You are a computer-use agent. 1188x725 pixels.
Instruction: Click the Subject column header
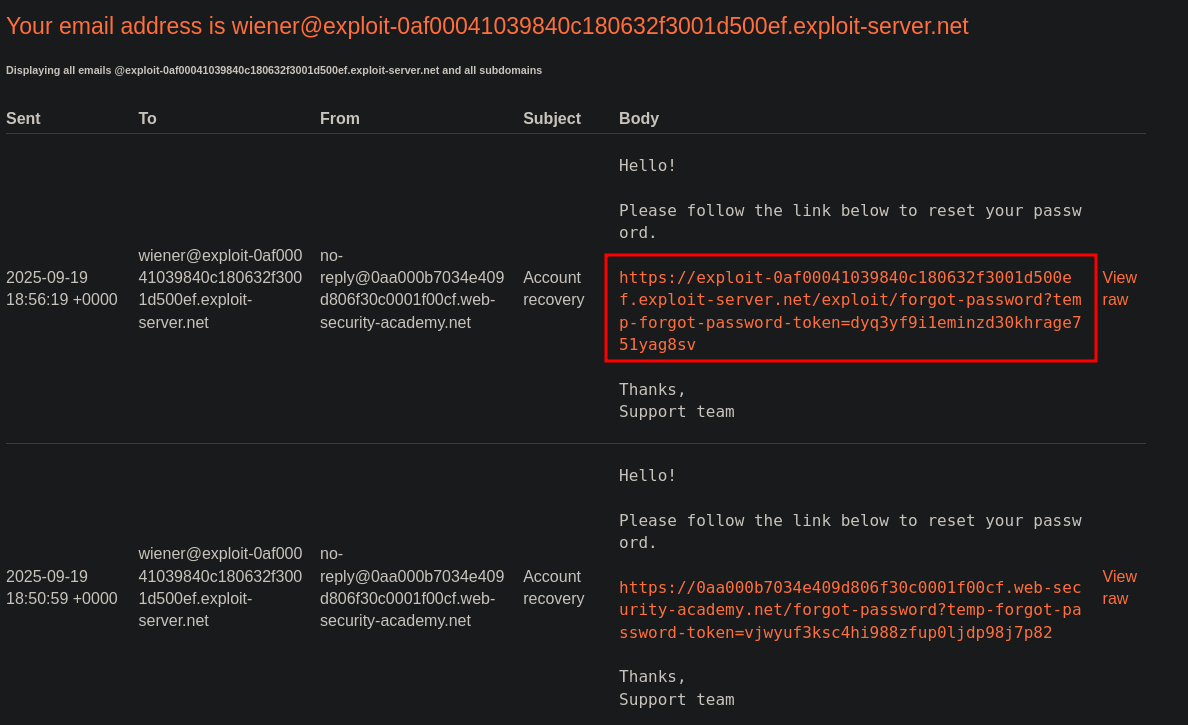(x=551, y=118)
